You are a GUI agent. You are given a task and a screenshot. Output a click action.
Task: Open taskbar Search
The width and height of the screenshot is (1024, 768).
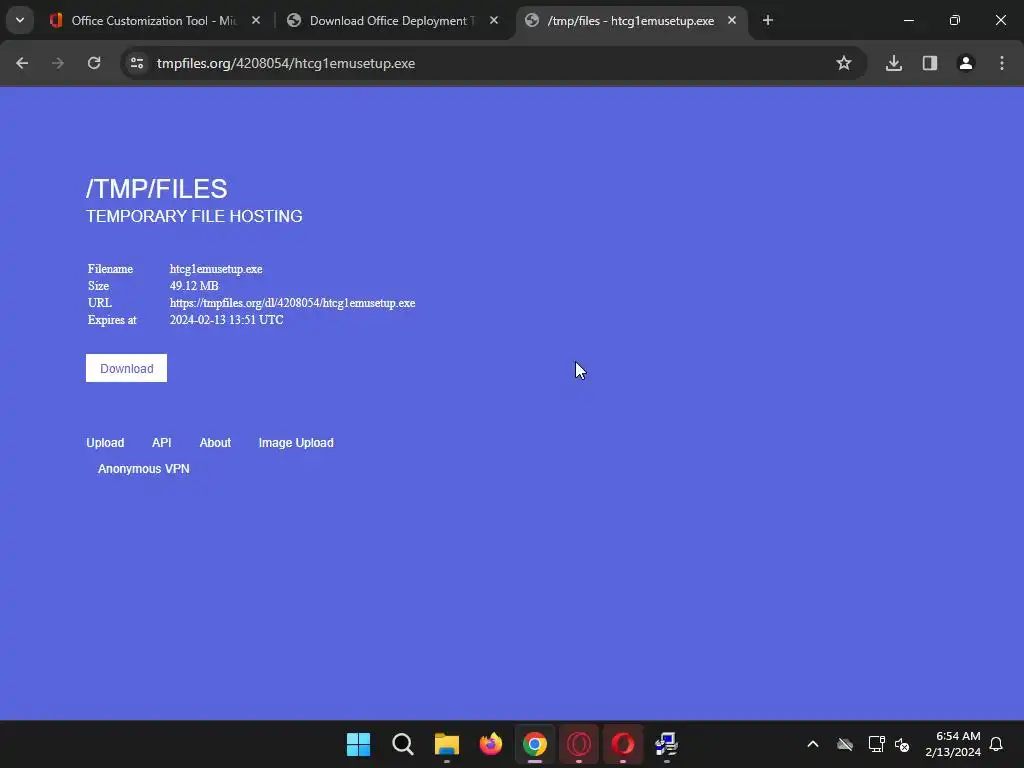click(x=403, y=744)
